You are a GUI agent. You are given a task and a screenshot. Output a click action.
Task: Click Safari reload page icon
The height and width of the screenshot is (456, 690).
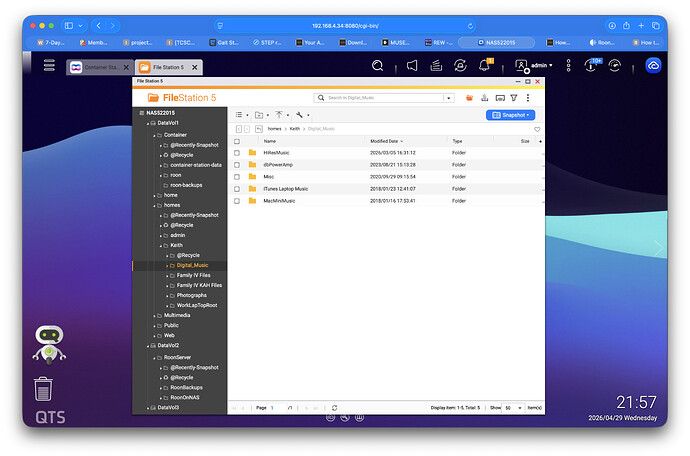tap(470, 26)
